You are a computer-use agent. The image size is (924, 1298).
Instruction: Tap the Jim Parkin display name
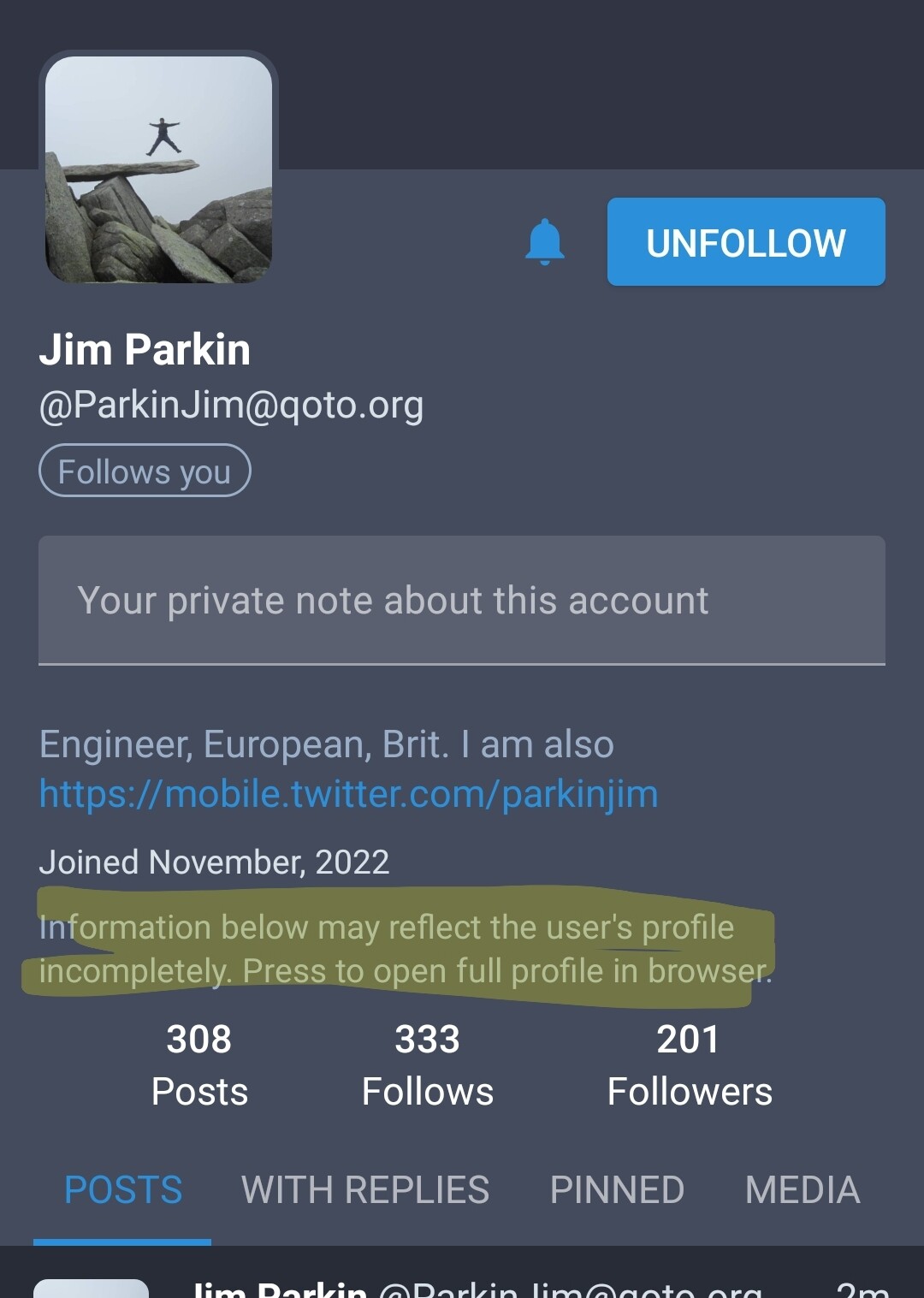pos(145,350)
